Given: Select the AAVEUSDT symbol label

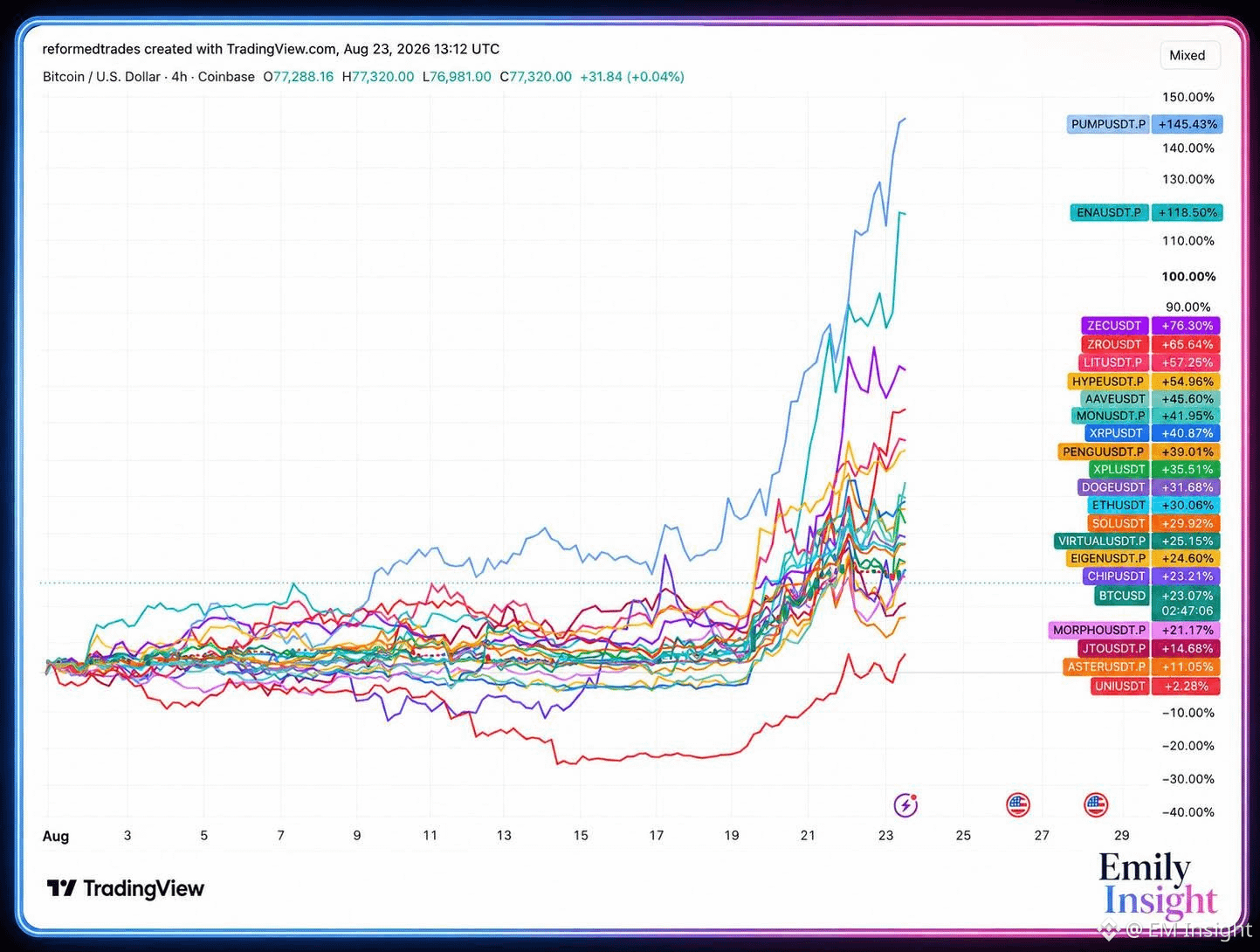Looking at the screenshot, I should (1114, 399).
